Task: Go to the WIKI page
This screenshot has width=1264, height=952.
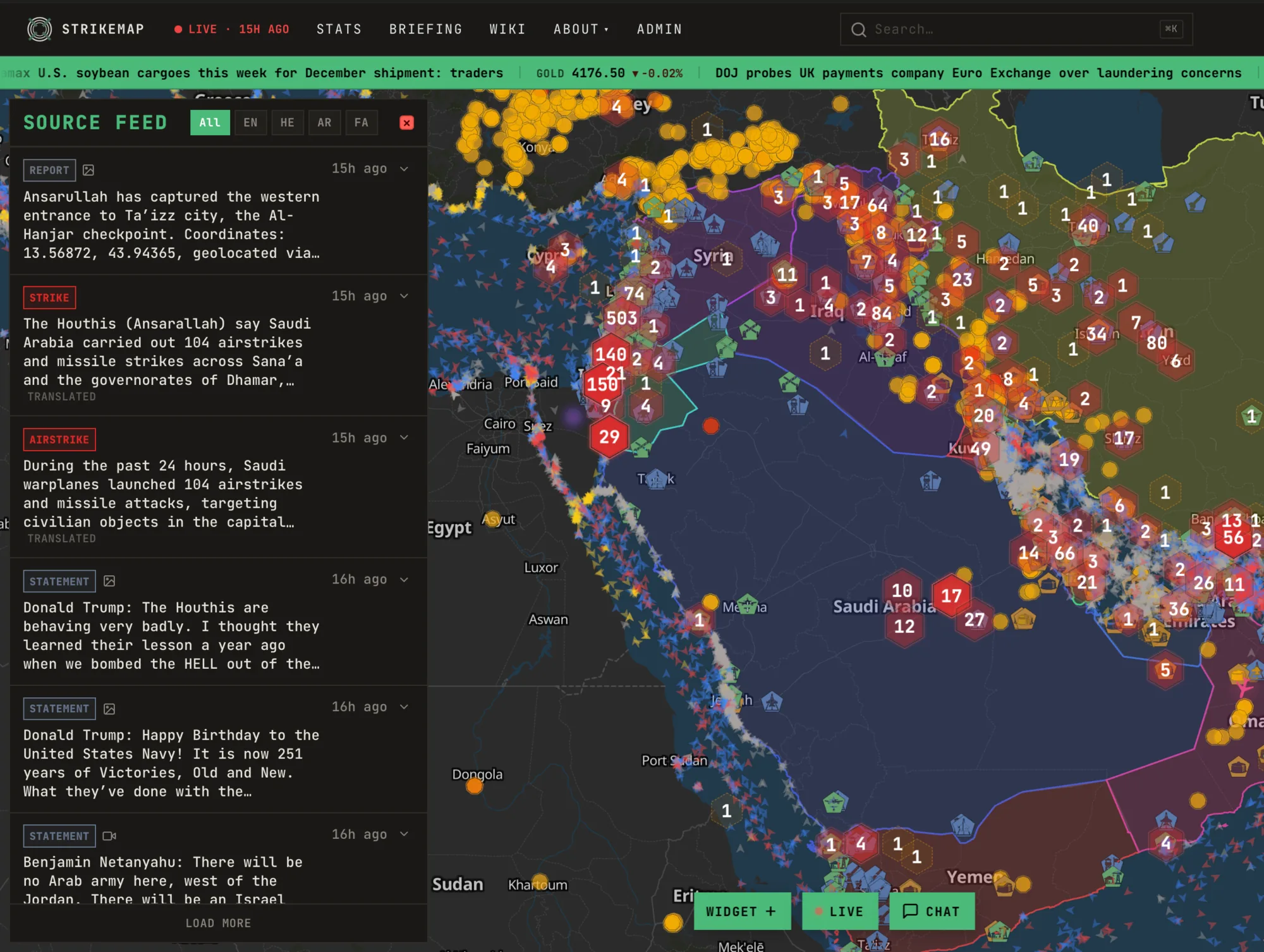Action: click(x=507, y=29)
